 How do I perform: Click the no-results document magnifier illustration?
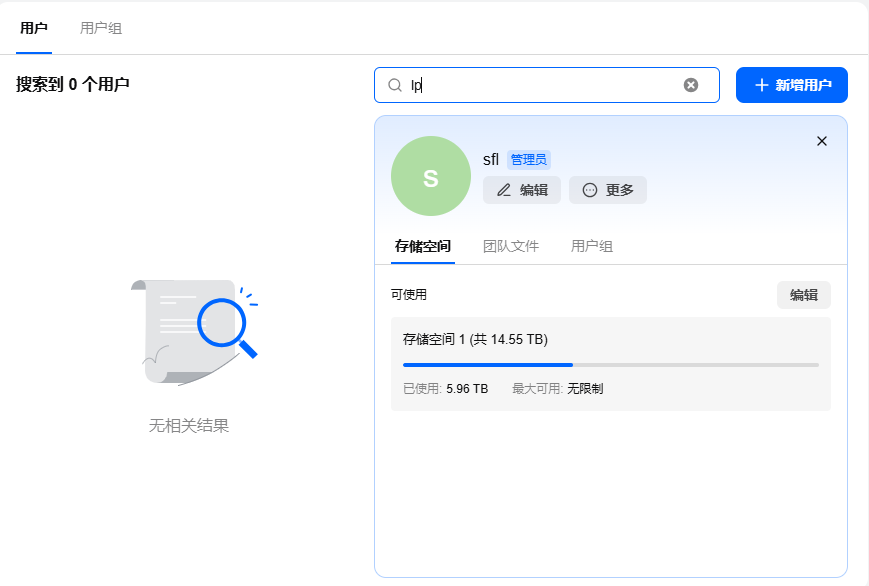click(x=195, y=333)
